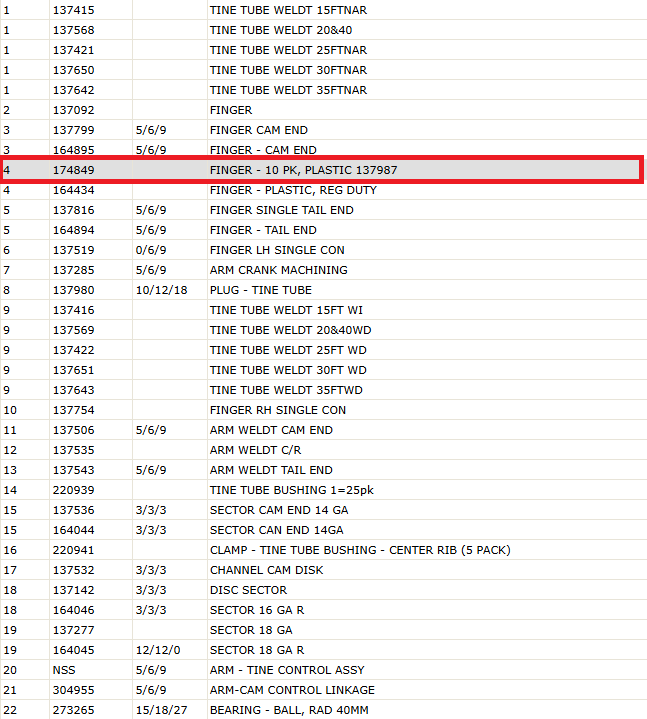
Task: Select the ARM CRANK MACHINING row
Action: click(323, 270)
